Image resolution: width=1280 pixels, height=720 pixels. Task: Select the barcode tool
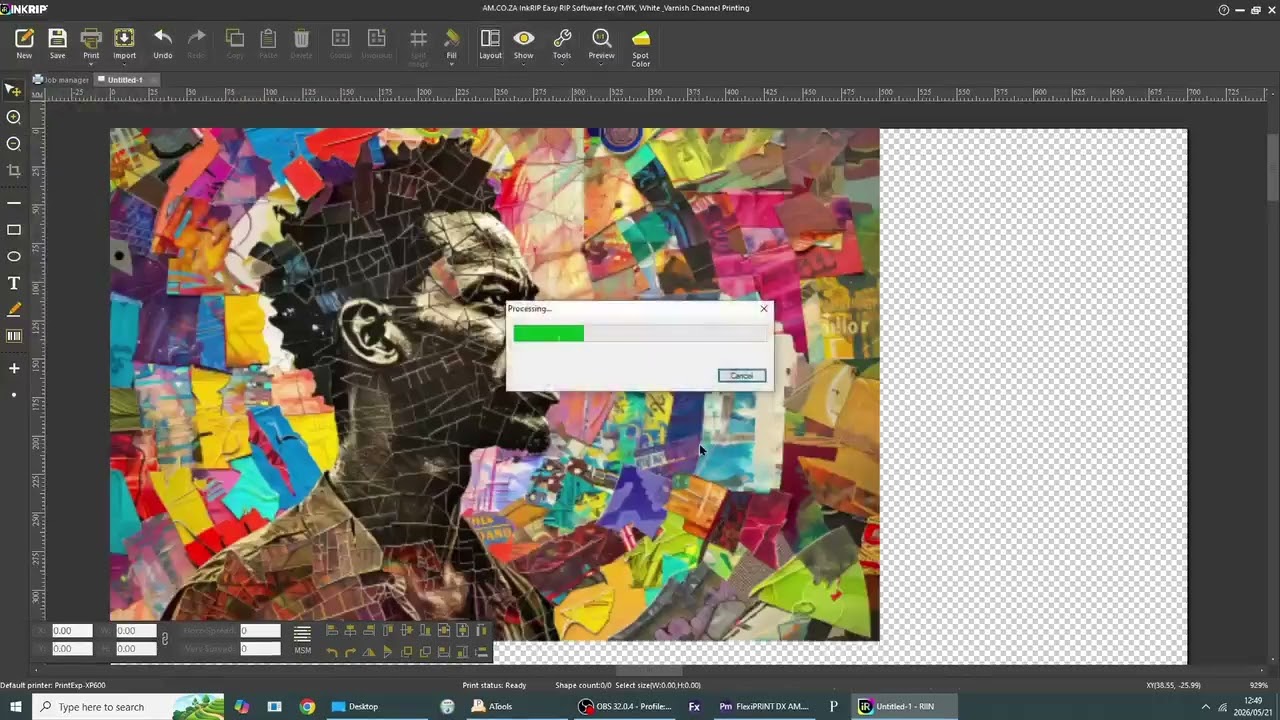14,336
